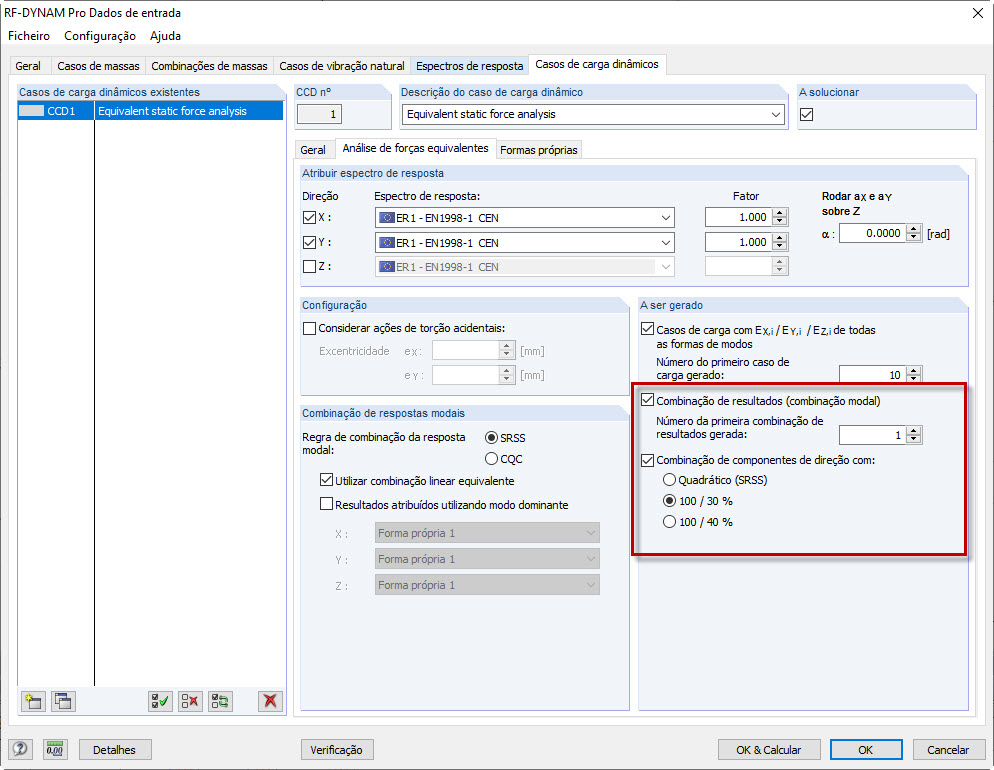The width and height of the screenshot is (994, 770).
Task: Run the Verificação check
Action: click(x=337, y=749)
